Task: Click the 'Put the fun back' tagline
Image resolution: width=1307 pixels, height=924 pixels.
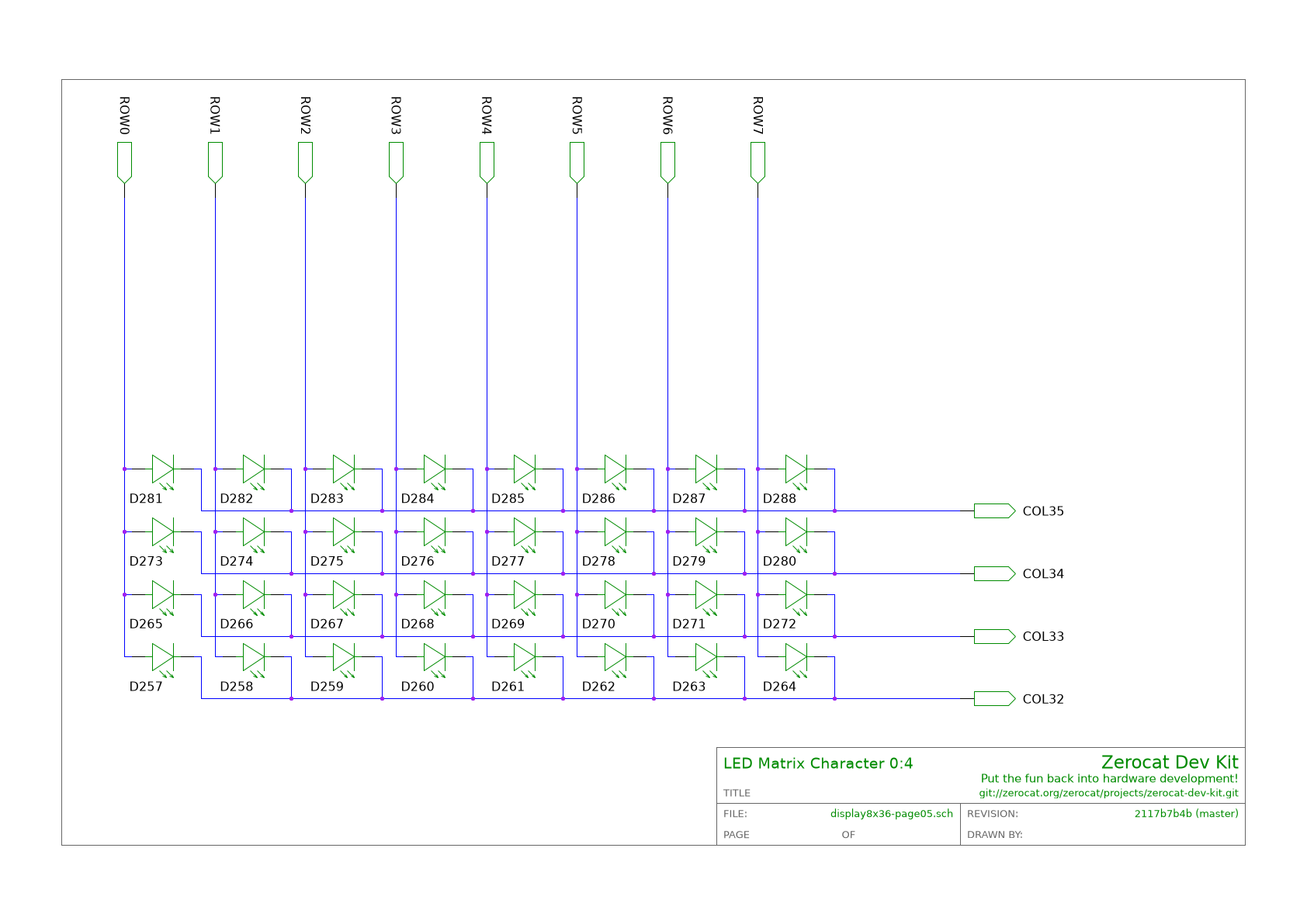Action: [x=1109, y=779]
